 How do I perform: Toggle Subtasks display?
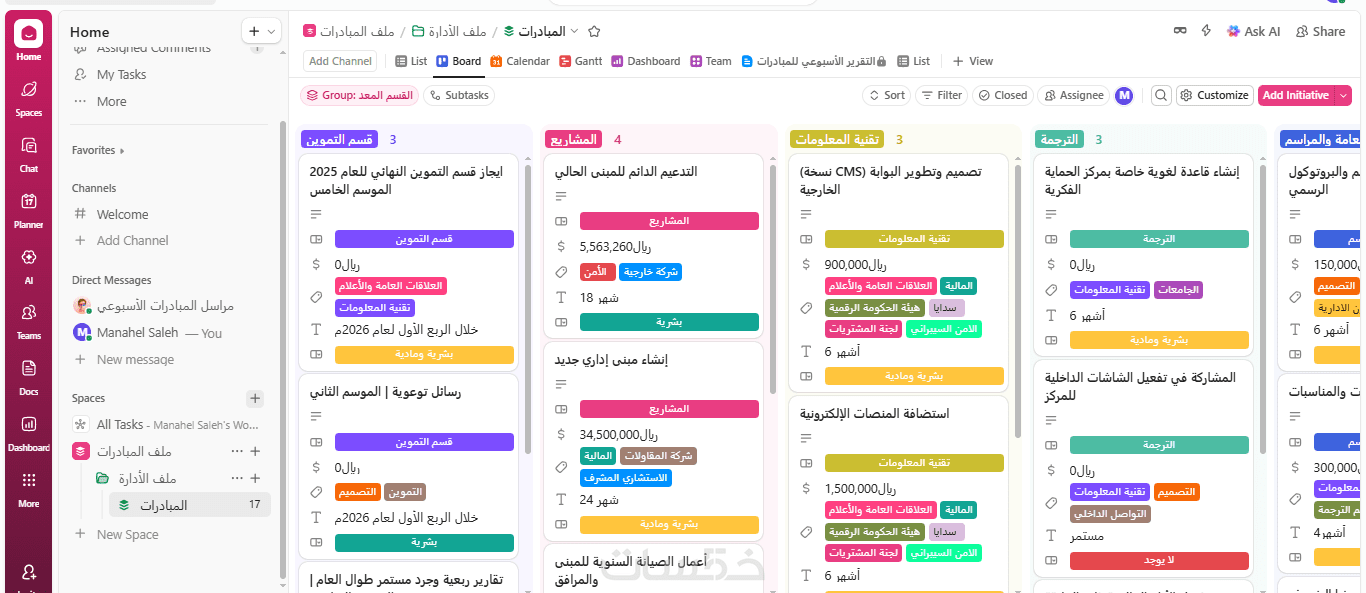pyautogui.click(x=459, y=95)
